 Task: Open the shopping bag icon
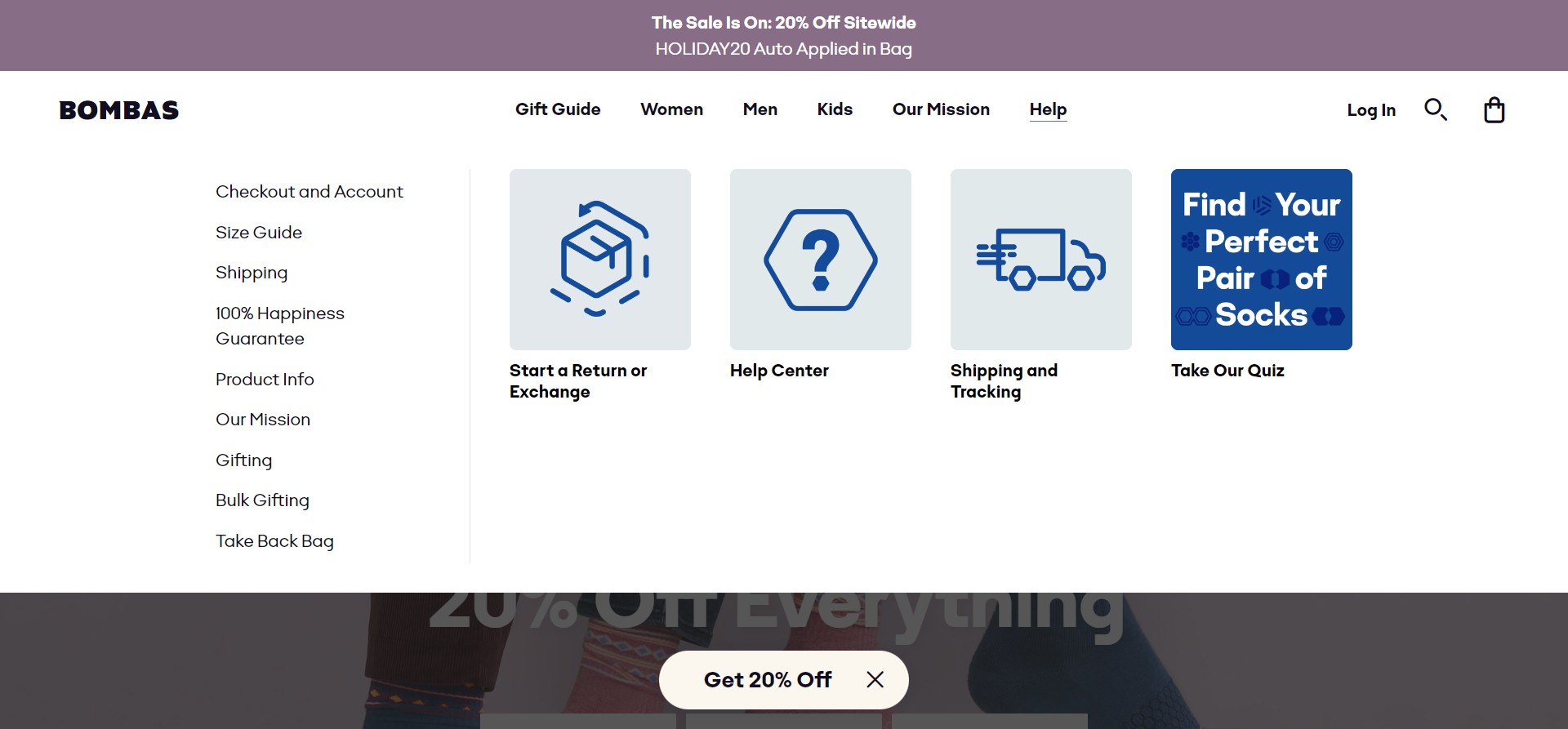point(1494,109)
